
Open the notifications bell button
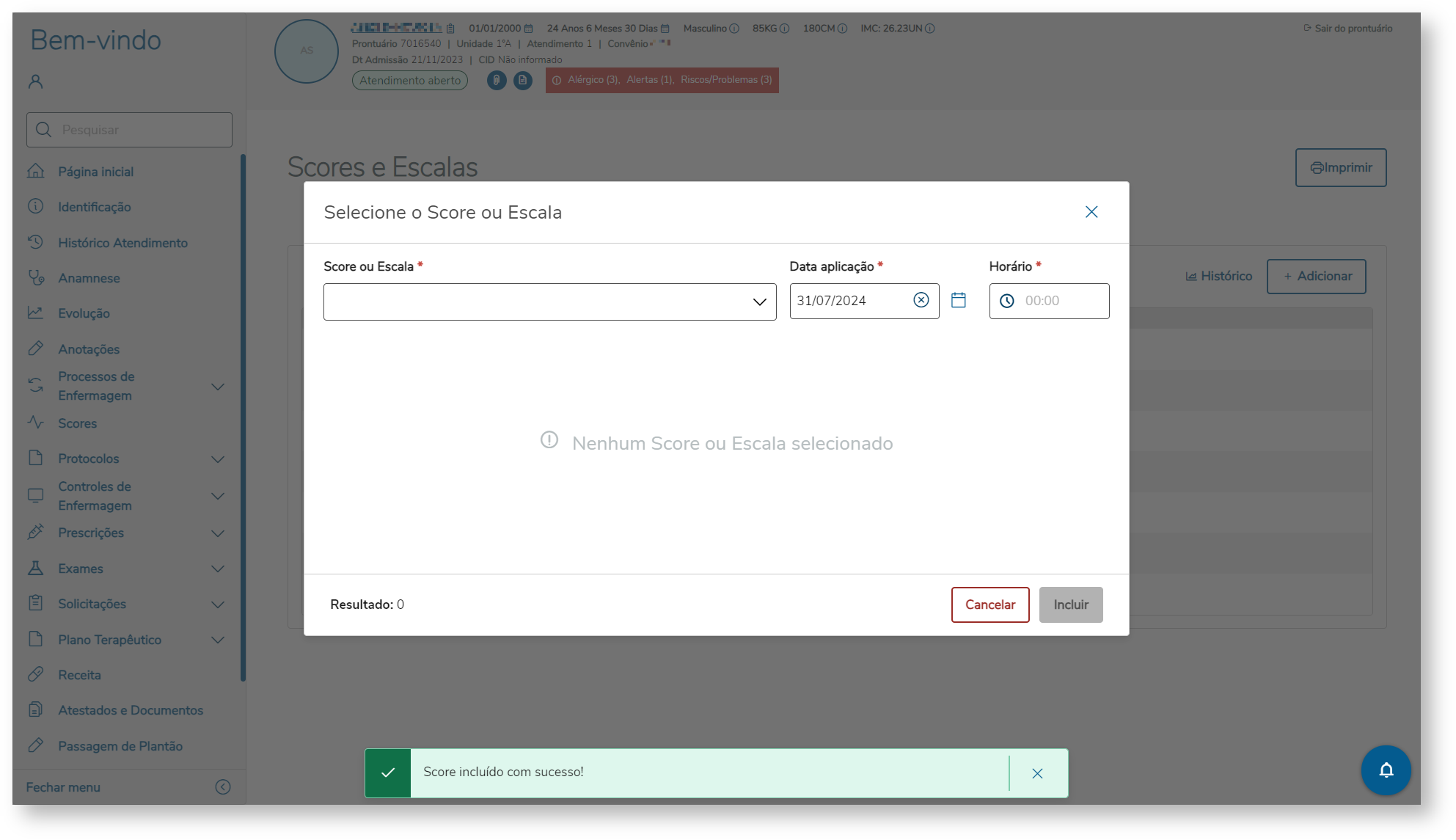pos(1385,770)
